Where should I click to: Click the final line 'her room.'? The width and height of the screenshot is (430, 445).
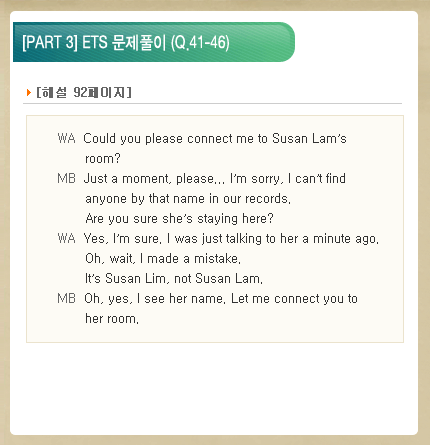point(112,319)
